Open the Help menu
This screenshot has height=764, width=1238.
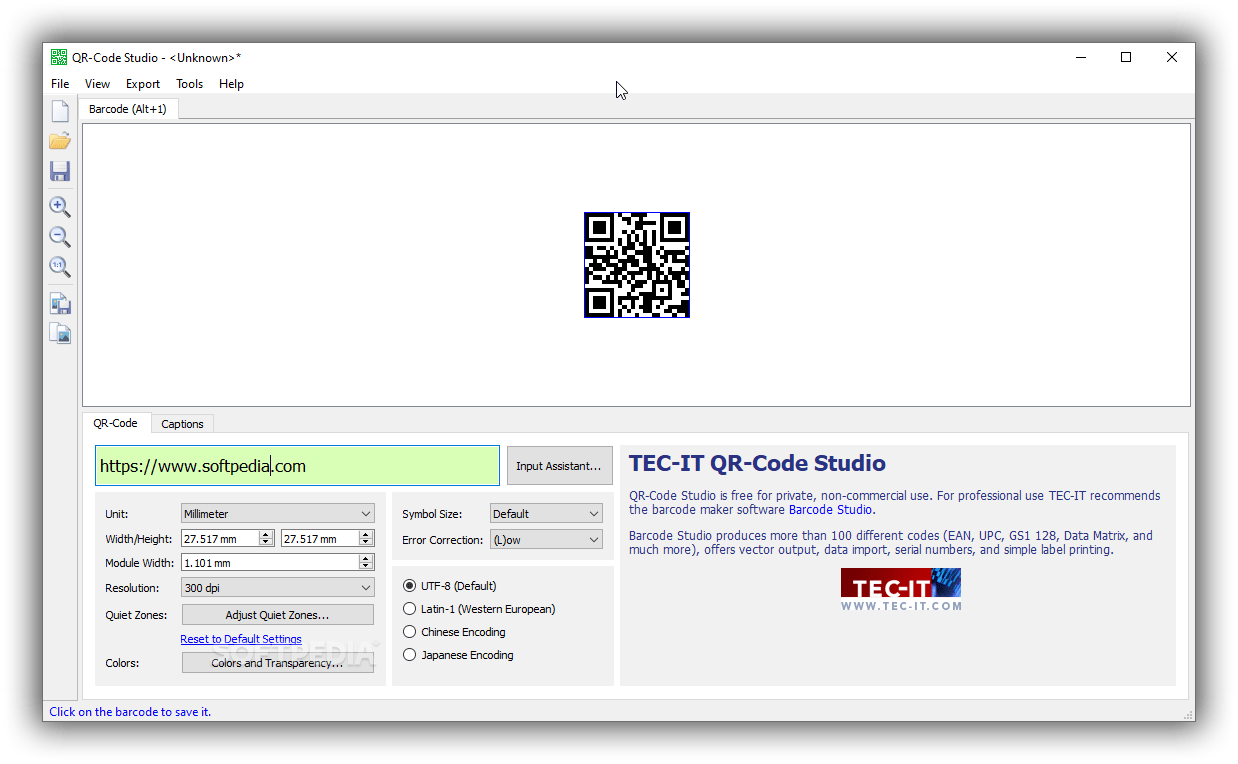pyautogui.click(x=231, y=84)
